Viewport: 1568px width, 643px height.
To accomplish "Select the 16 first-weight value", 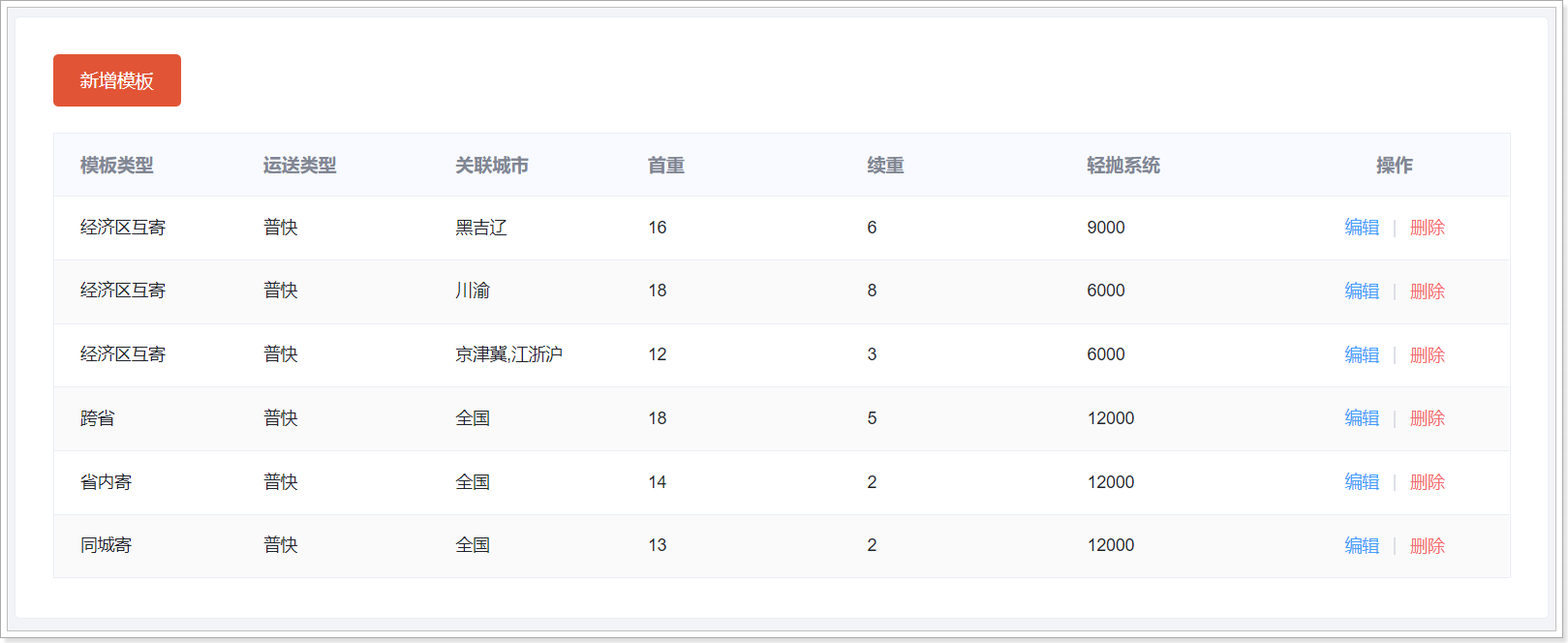I will tap(658, 228).
